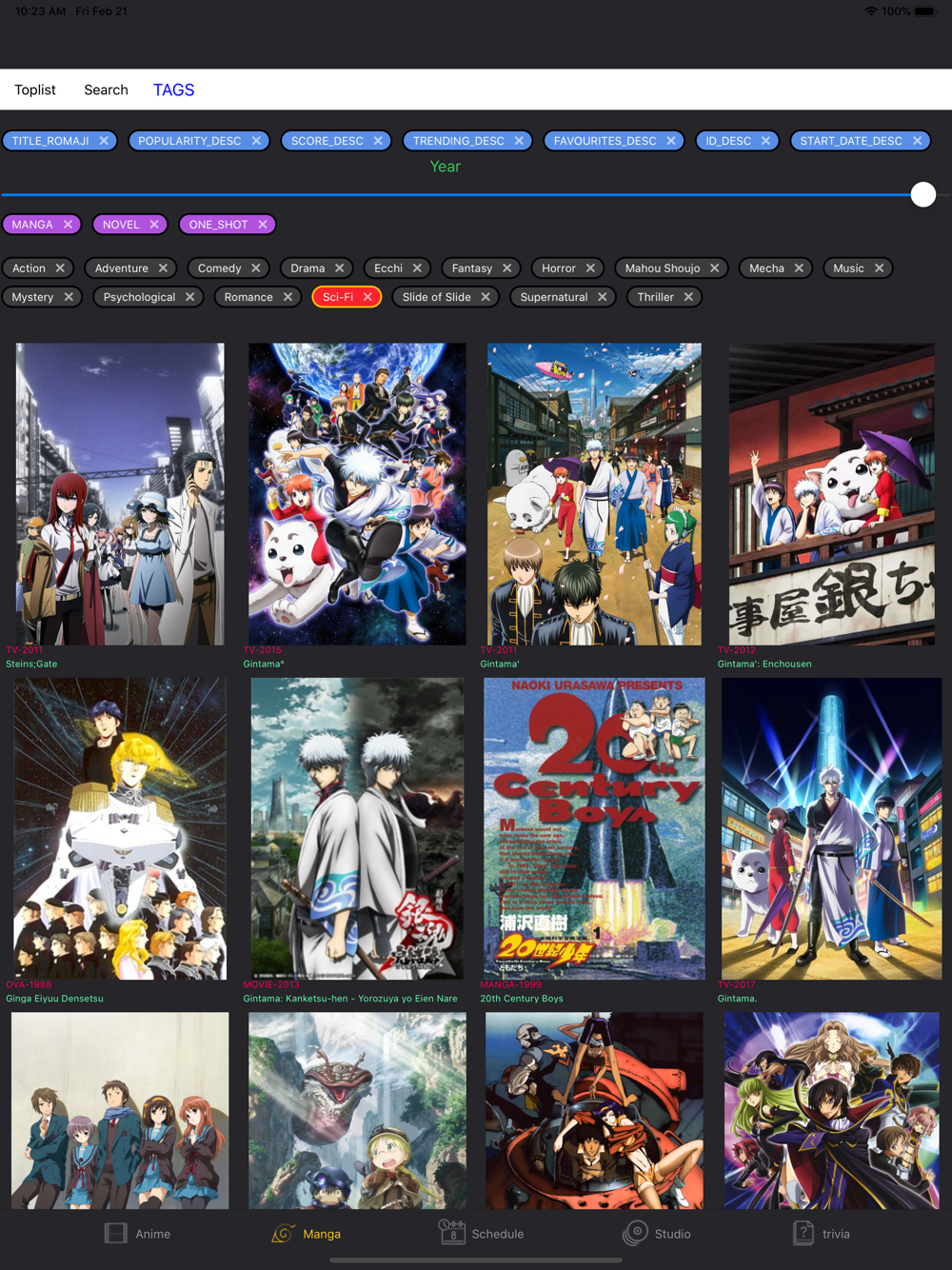Go to the Studio tab label
Screen dimensions: 952x1270
click(673, 1234)
